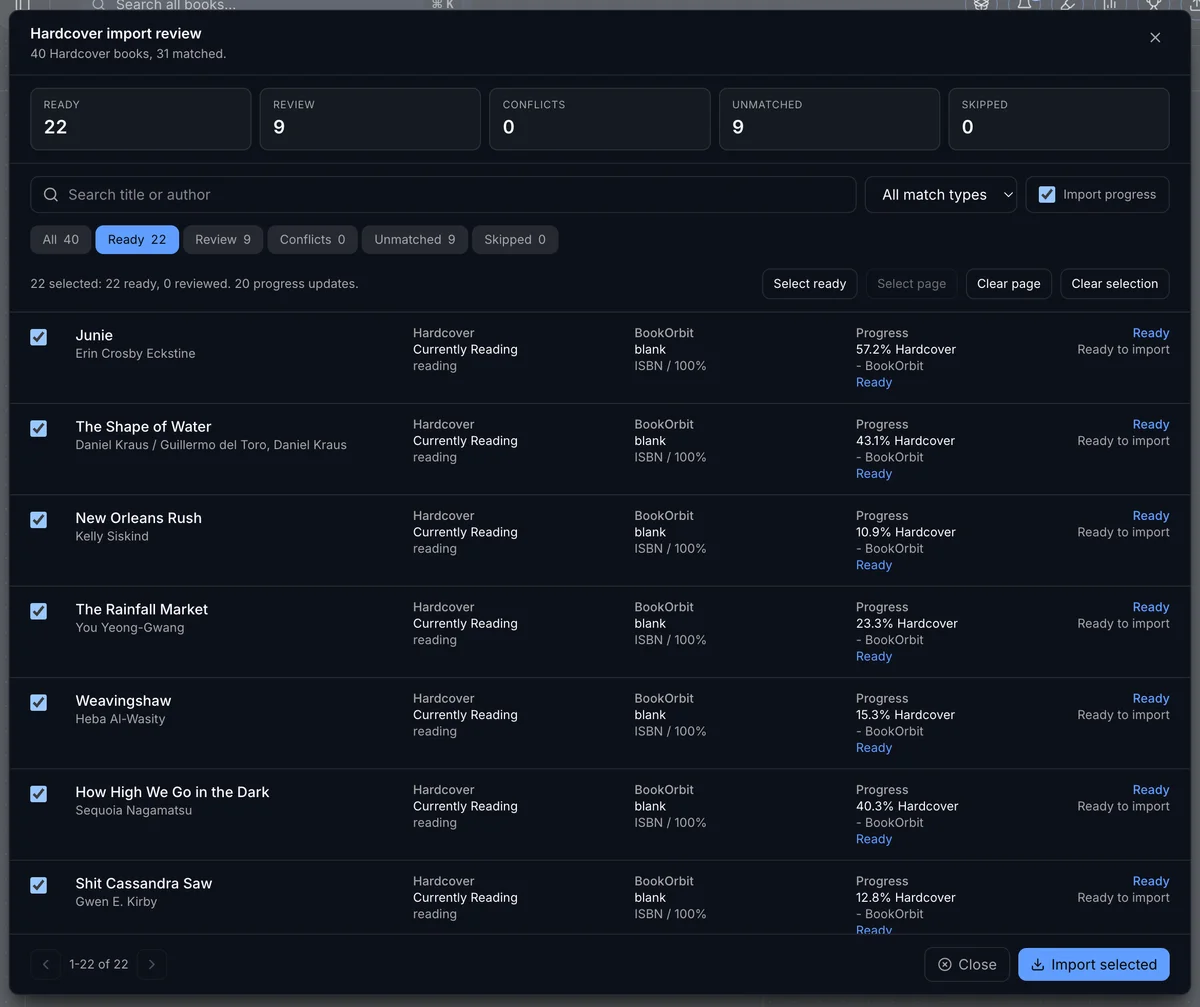Click author Sequoia Nagamatsu

(x=134, y=811)
